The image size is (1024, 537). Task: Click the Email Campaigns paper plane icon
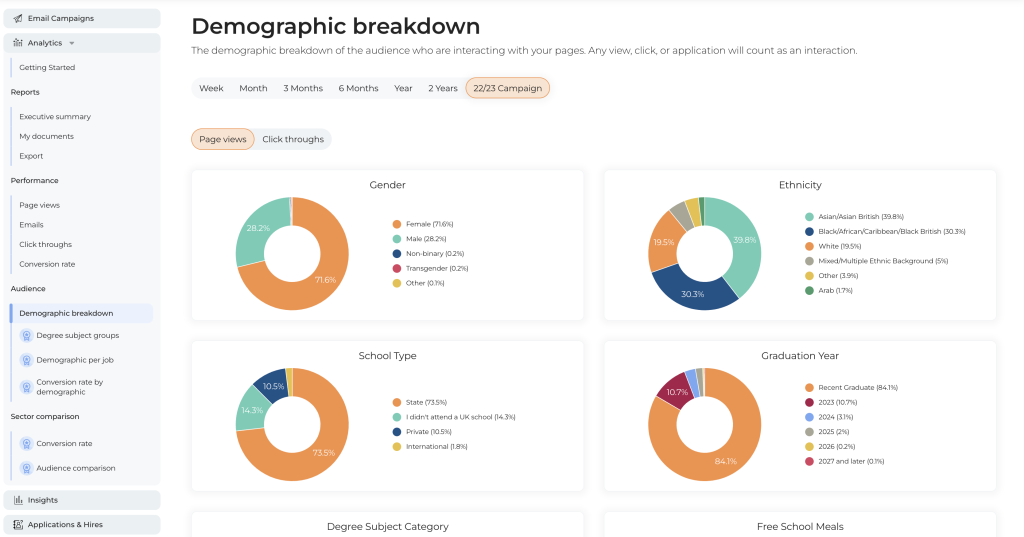18,18
